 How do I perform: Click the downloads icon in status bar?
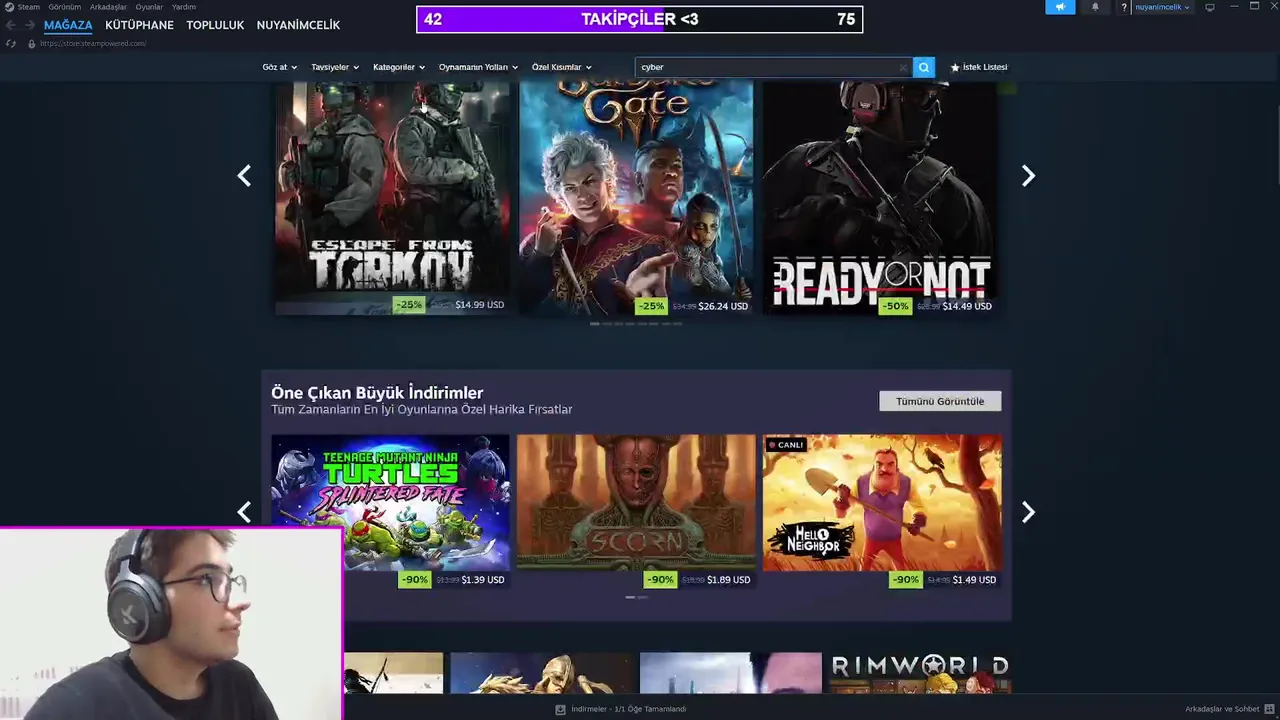[560, 709]
